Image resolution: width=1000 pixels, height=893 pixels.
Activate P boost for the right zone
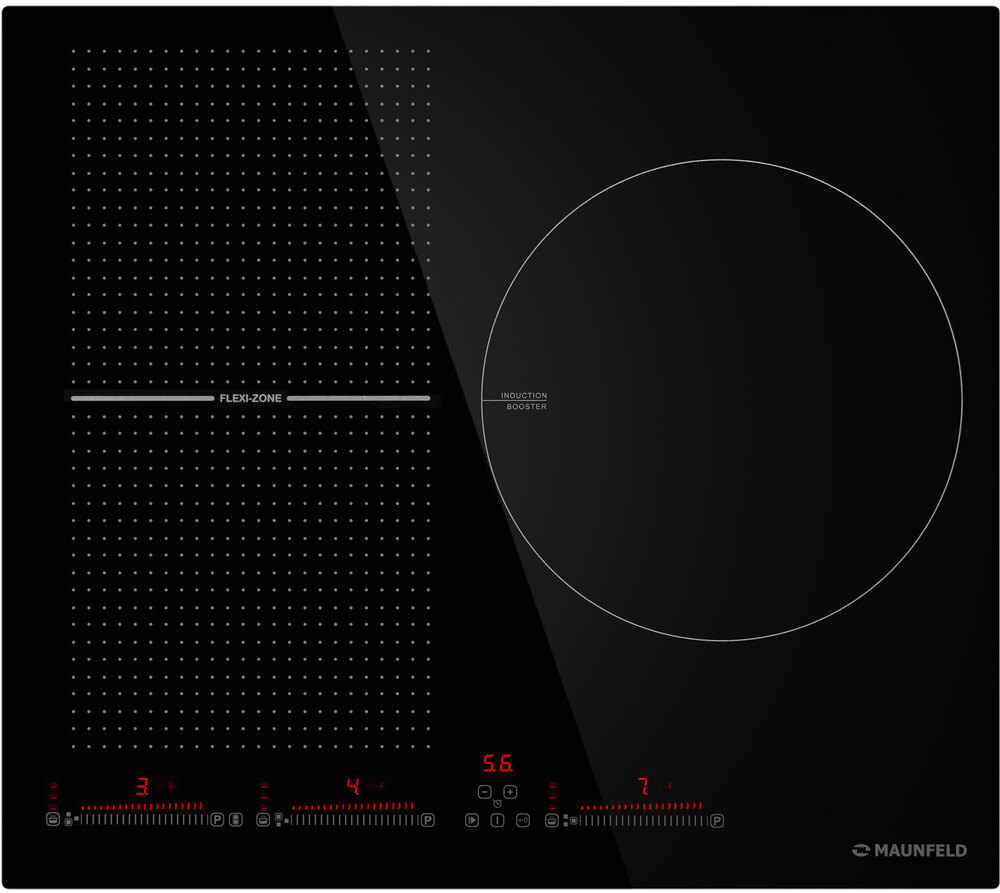(x=716, y=820)
